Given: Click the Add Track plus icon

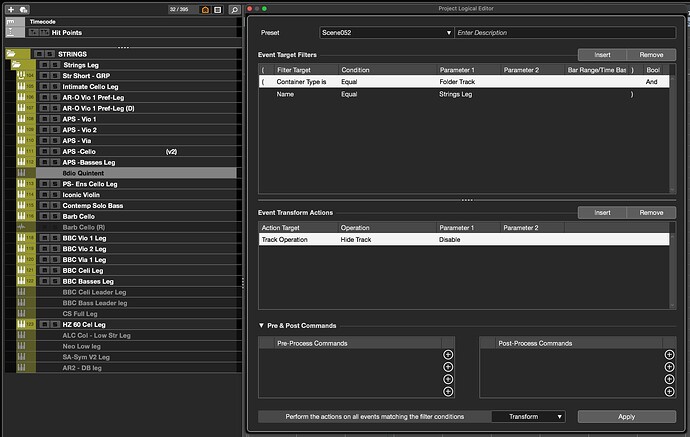Looking at the screenshot, I should coord(11,9).
